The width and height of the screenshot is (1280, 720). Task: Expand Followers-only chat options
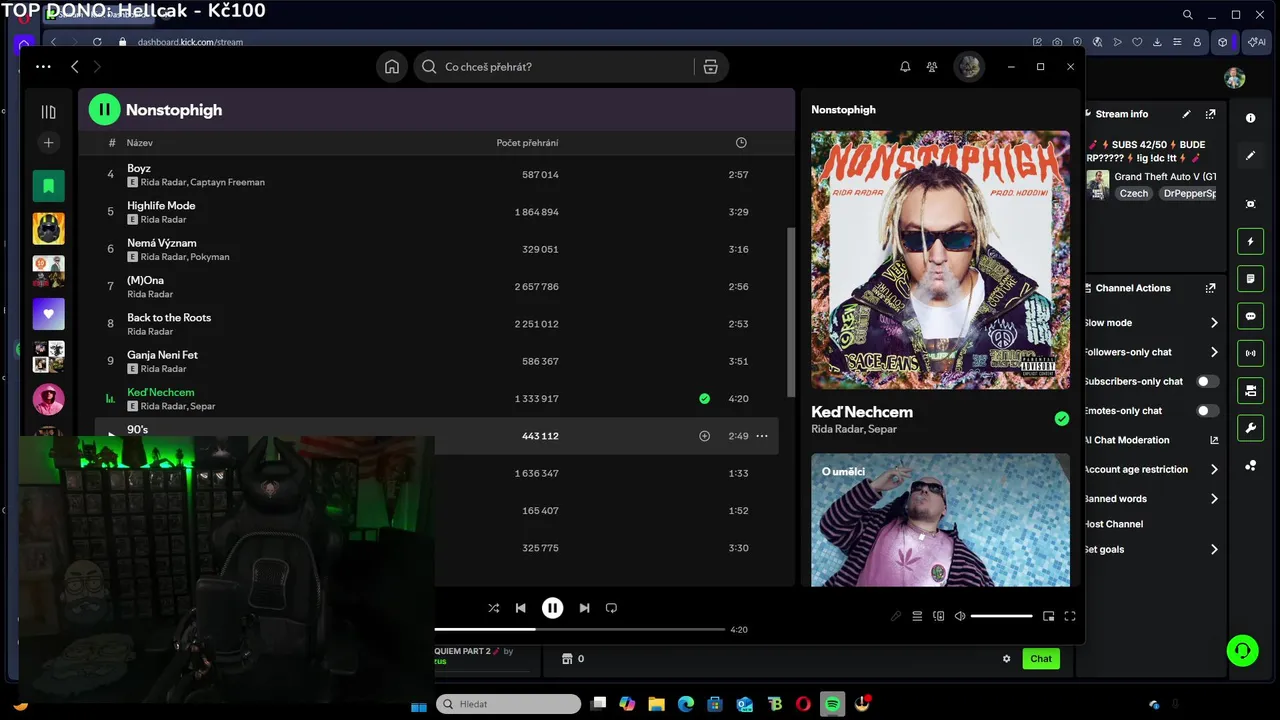[x=1214, y=352]
